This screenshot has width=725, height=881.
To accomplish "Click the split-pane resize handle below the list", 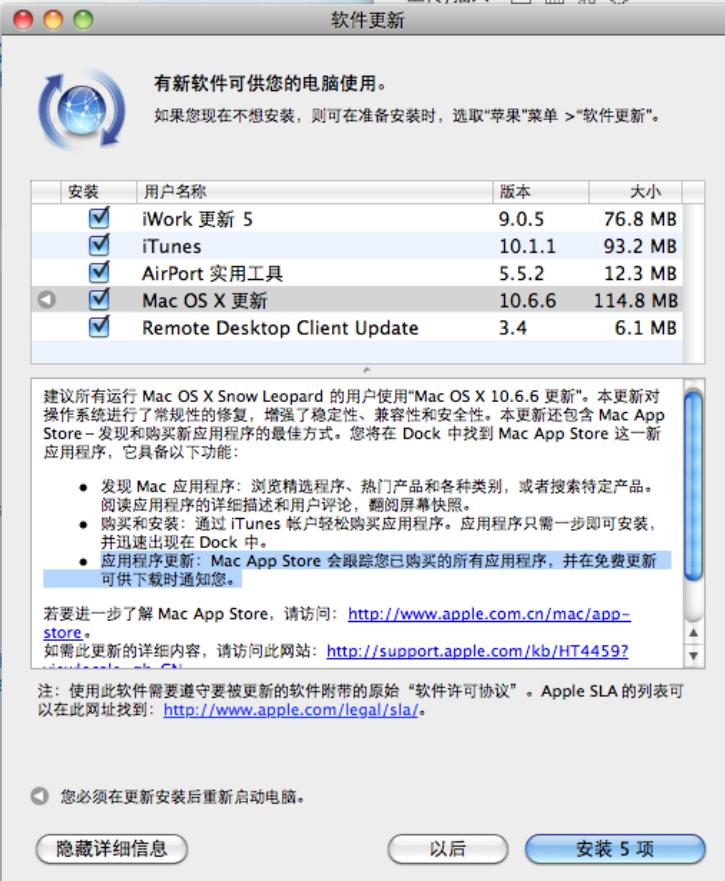I will pyautogui.click(x=367, y=370).
